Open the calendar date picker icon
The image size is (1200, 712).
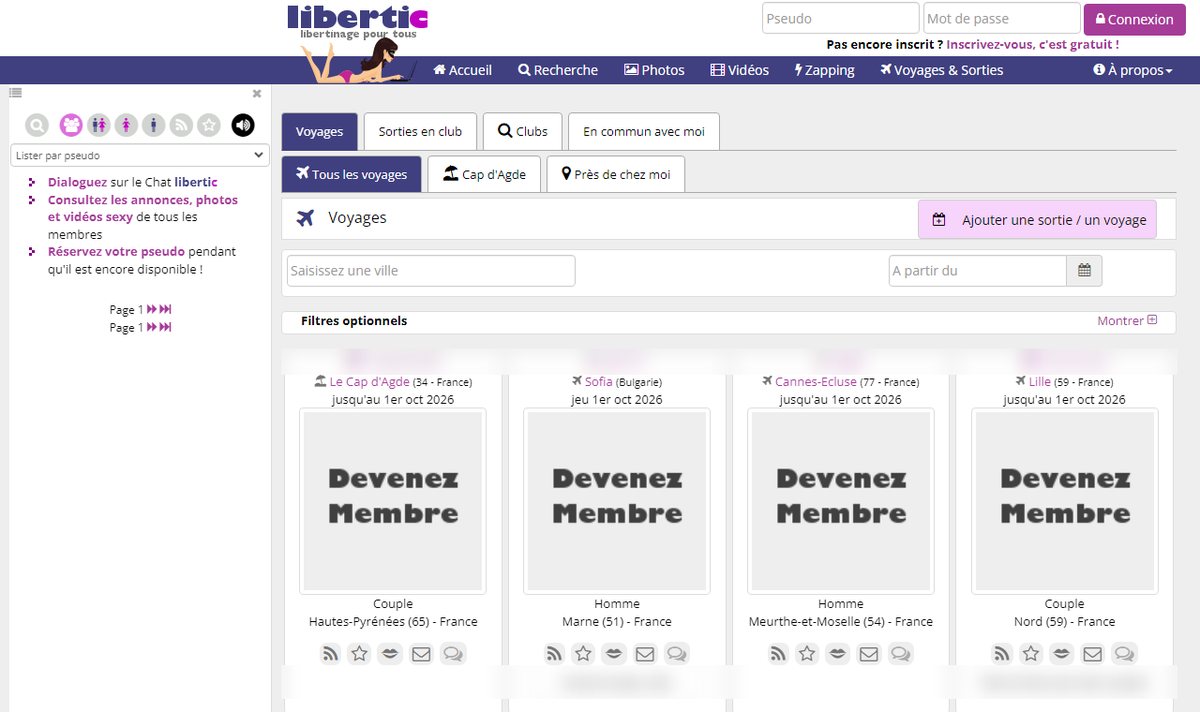point(1085,271)
